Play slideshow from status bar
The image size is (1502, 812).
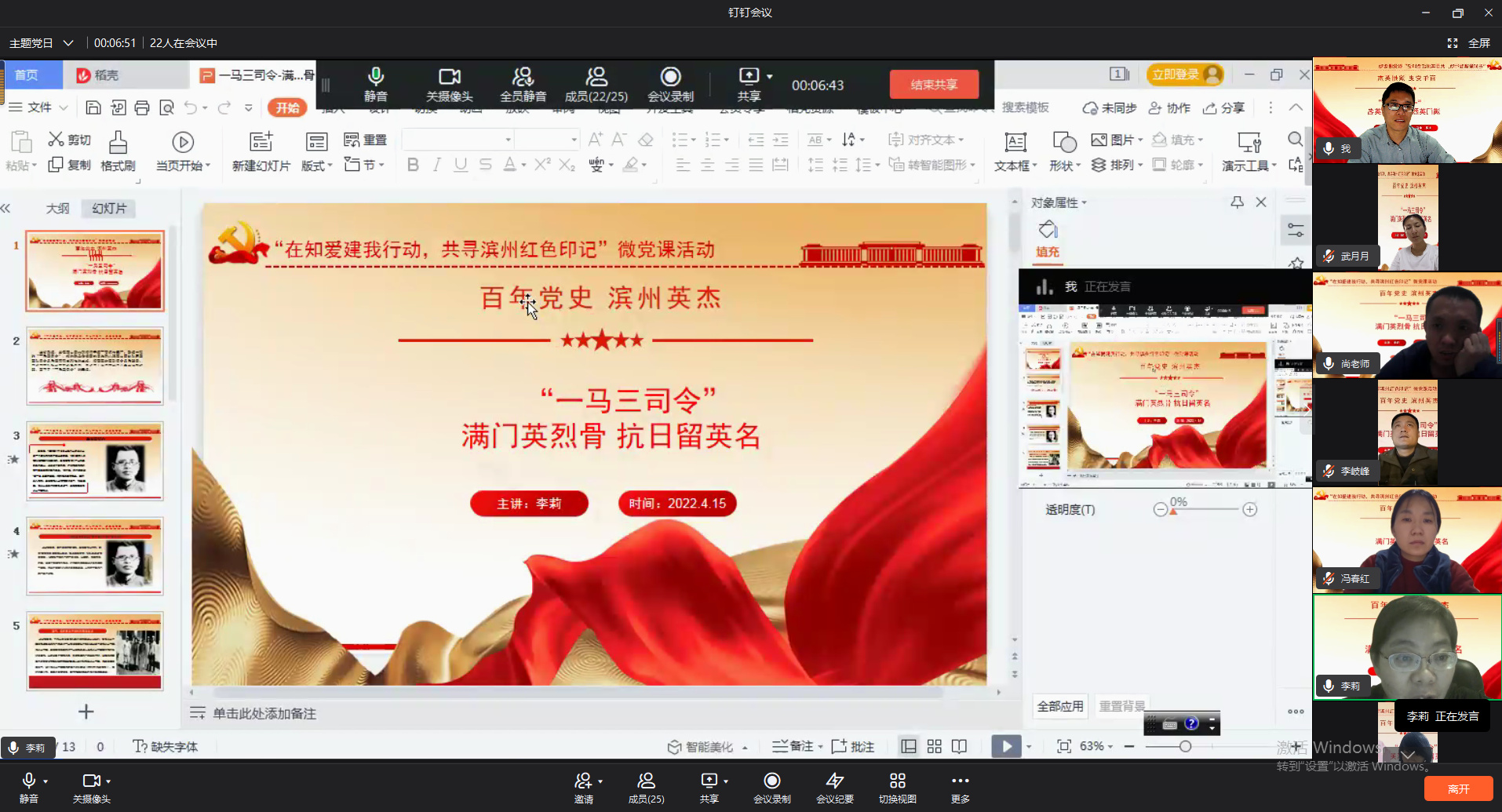coord(1006,746)
